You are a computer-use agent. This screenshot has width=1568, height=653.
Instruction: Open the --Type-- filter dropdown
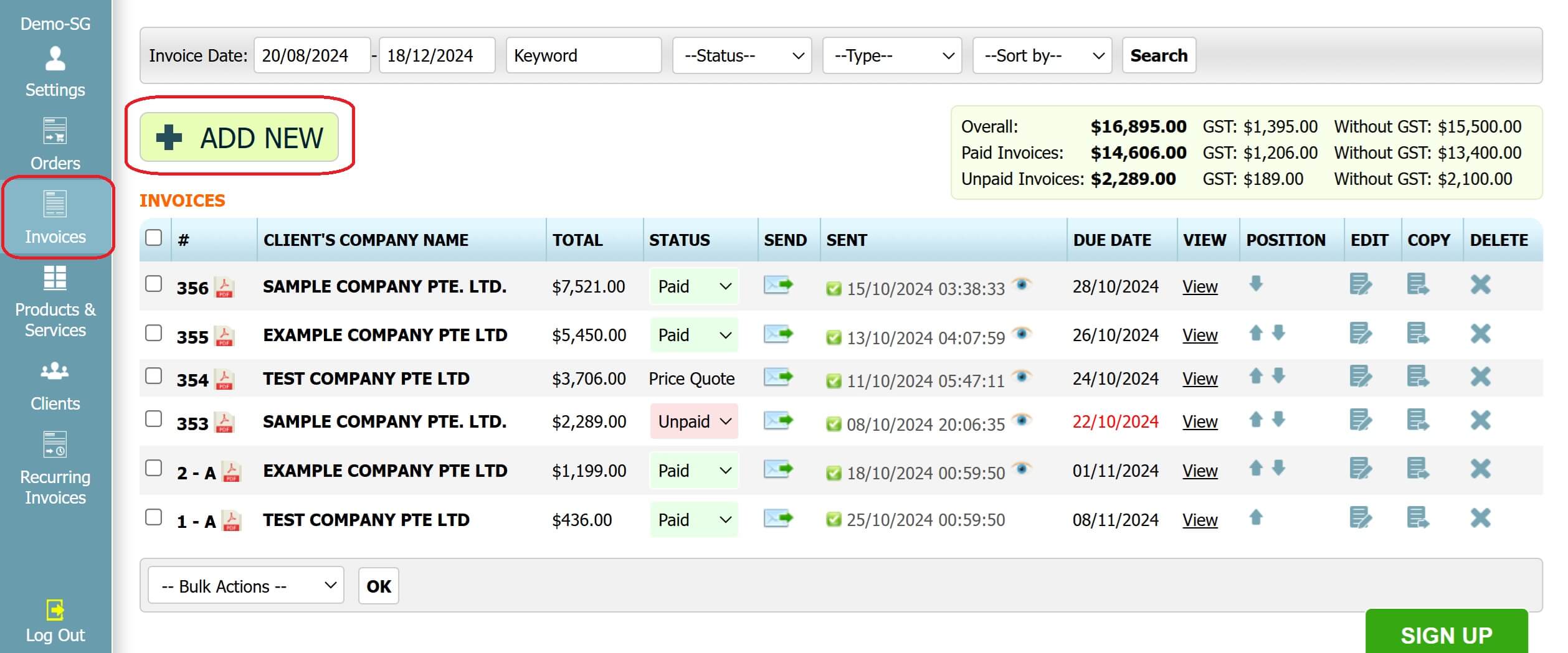point(892,55)
